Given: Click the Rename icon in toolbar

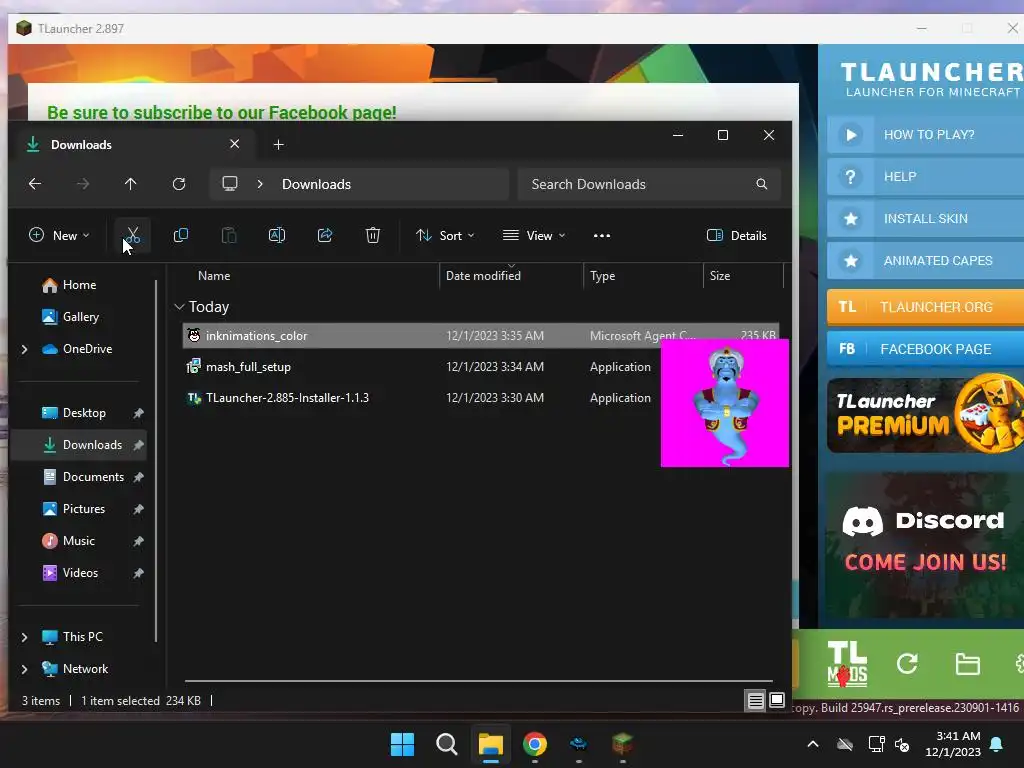Looking at the screenshot, I should click(277, 235).
